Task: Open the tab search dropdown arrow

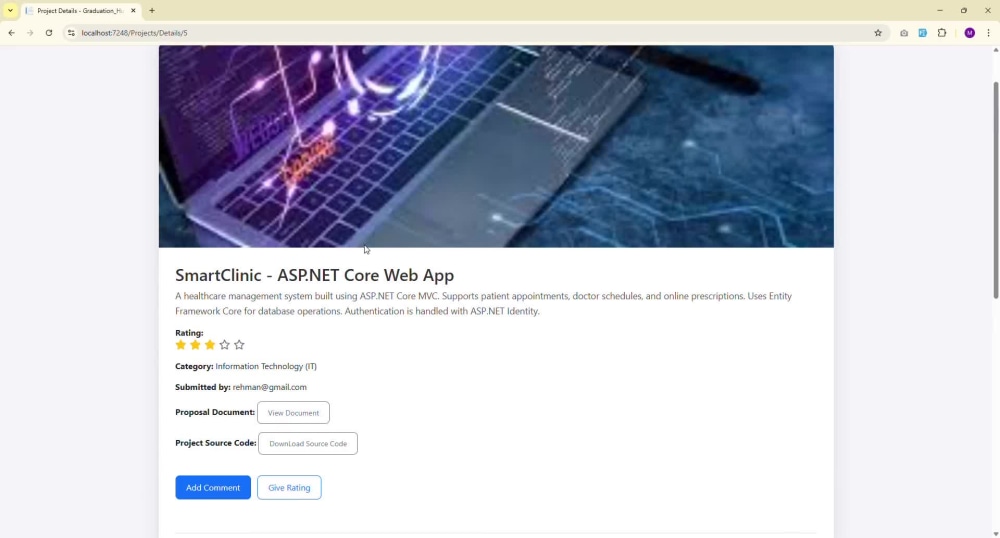Action: tap(10, 10)
